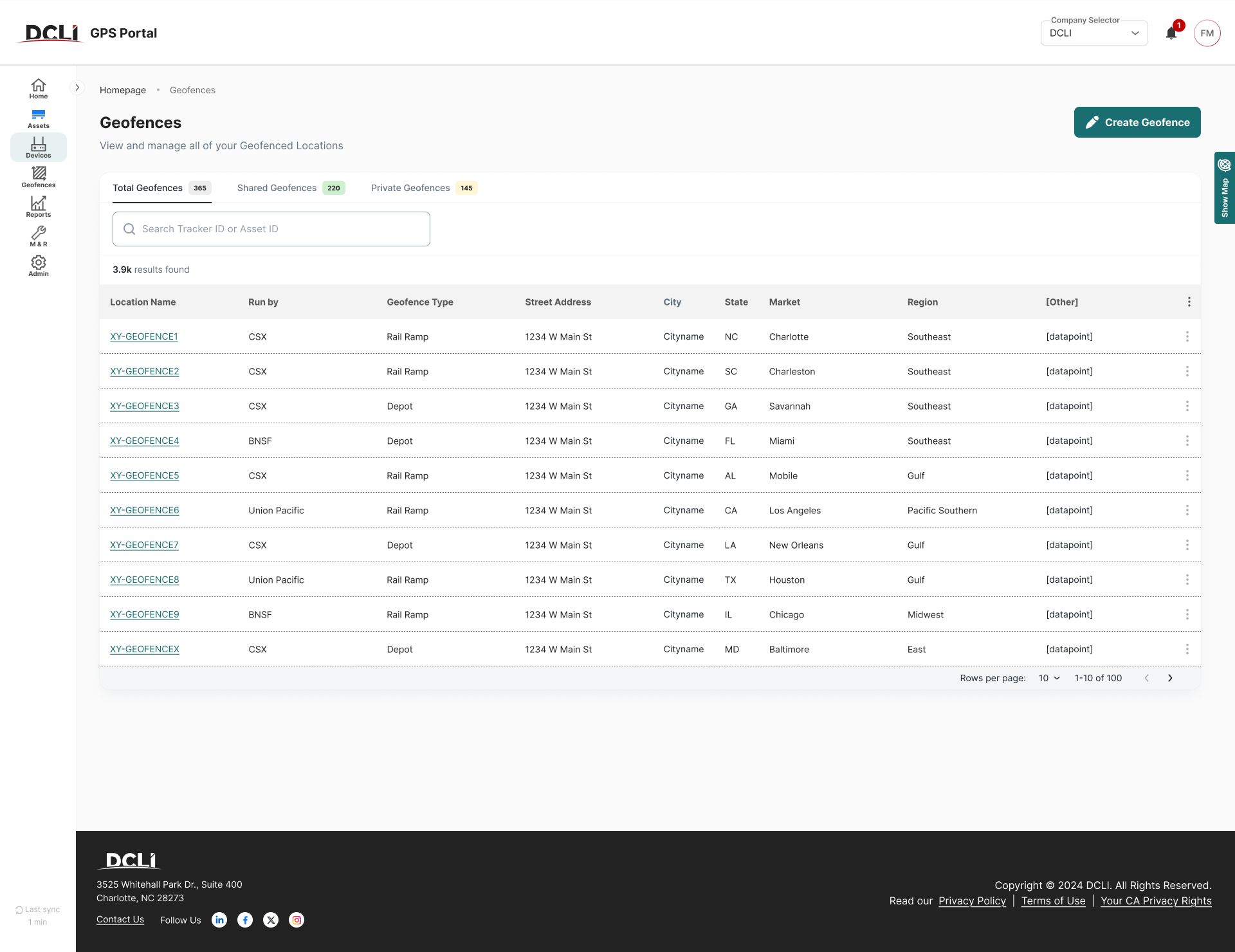Go to Assets in sidebar
The width and height of the screenshot is (1235, 952).
point(39,118)
